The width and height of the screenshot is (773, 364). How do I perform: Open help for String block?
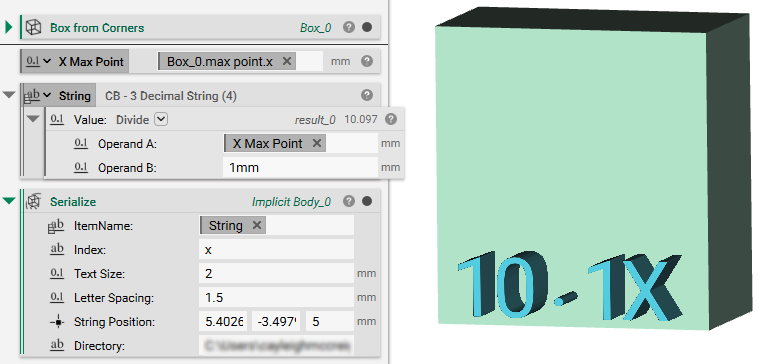366,95
